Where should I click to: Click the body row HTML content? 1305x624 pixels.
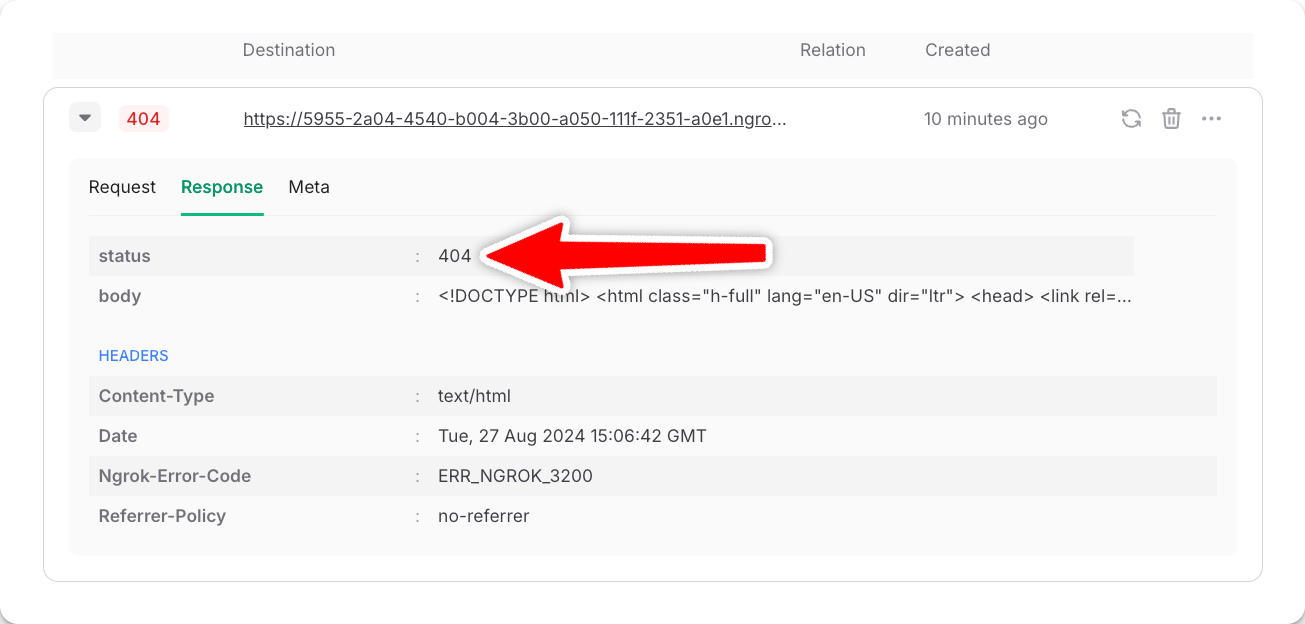[x=785, y=296]
